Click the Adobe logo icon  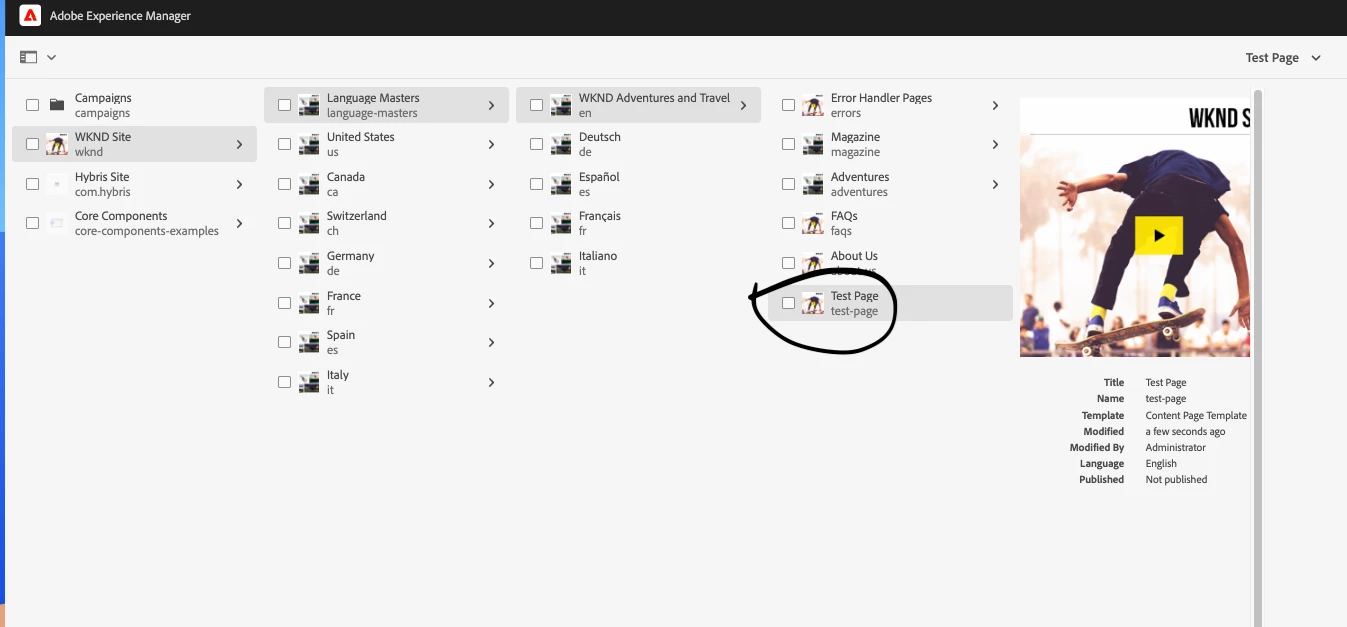[x=30, y=16]
